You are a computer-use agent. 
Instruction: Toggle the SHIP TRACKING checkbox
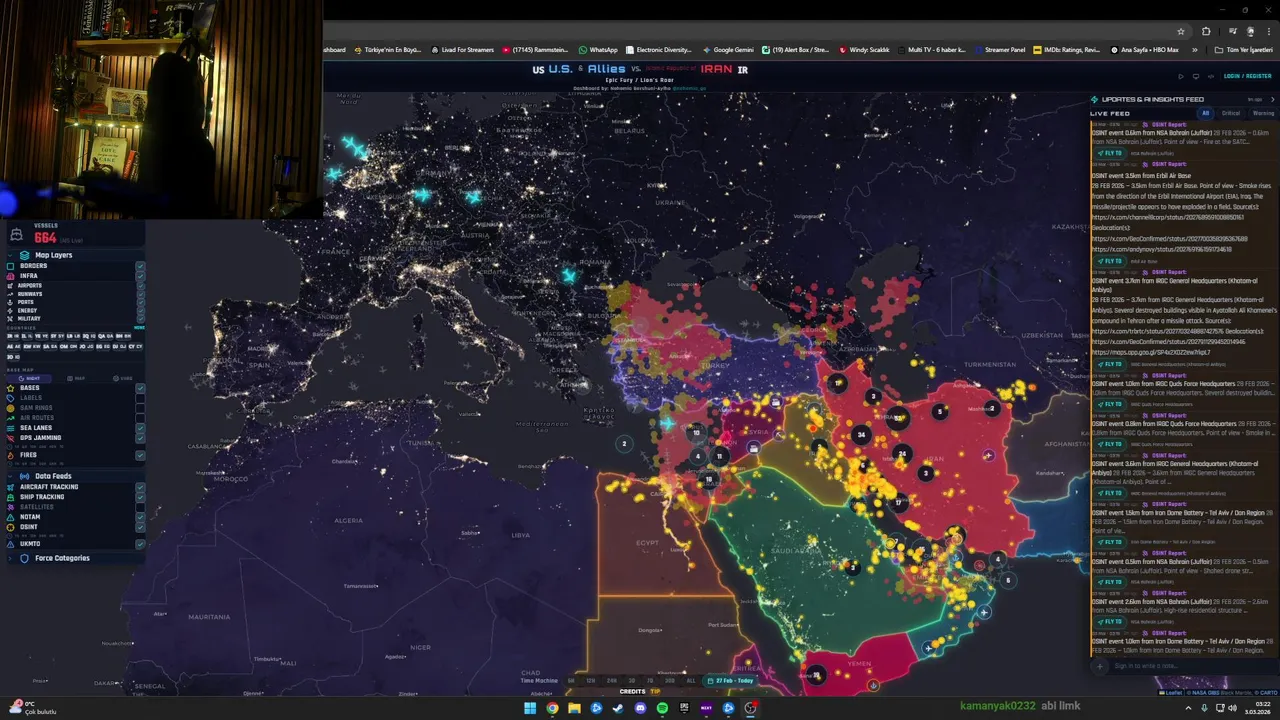(140, 497)
